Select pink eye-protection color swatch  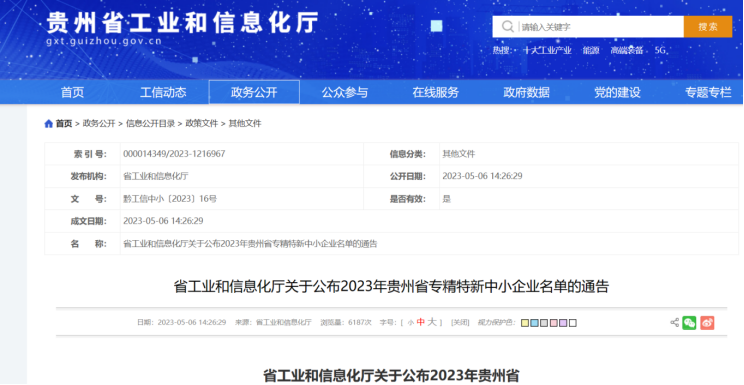pyautogui.click(x=553, y=323)
